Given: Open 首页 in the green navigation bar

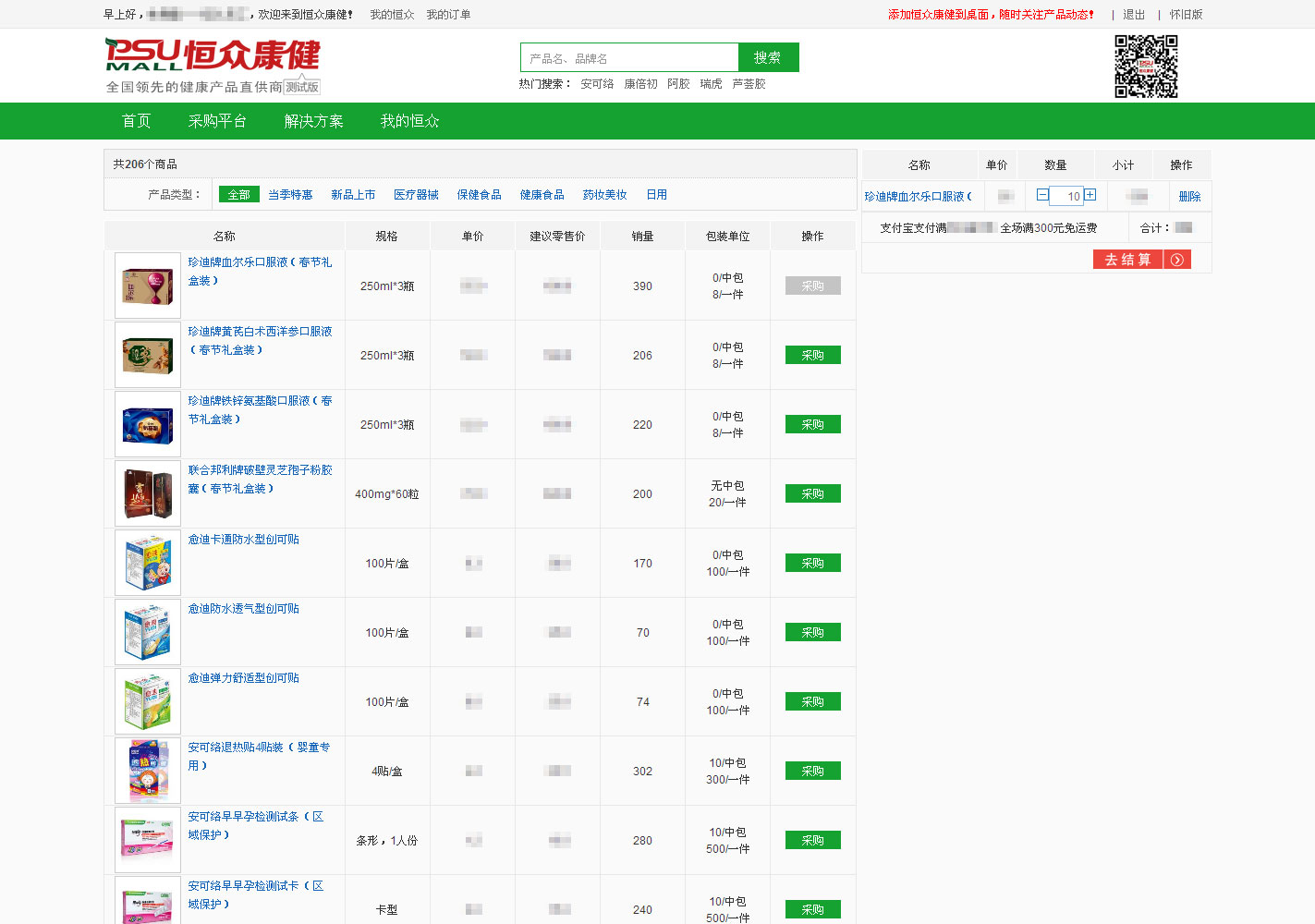Looking at the screenshot, I should (x=136, y=121).
